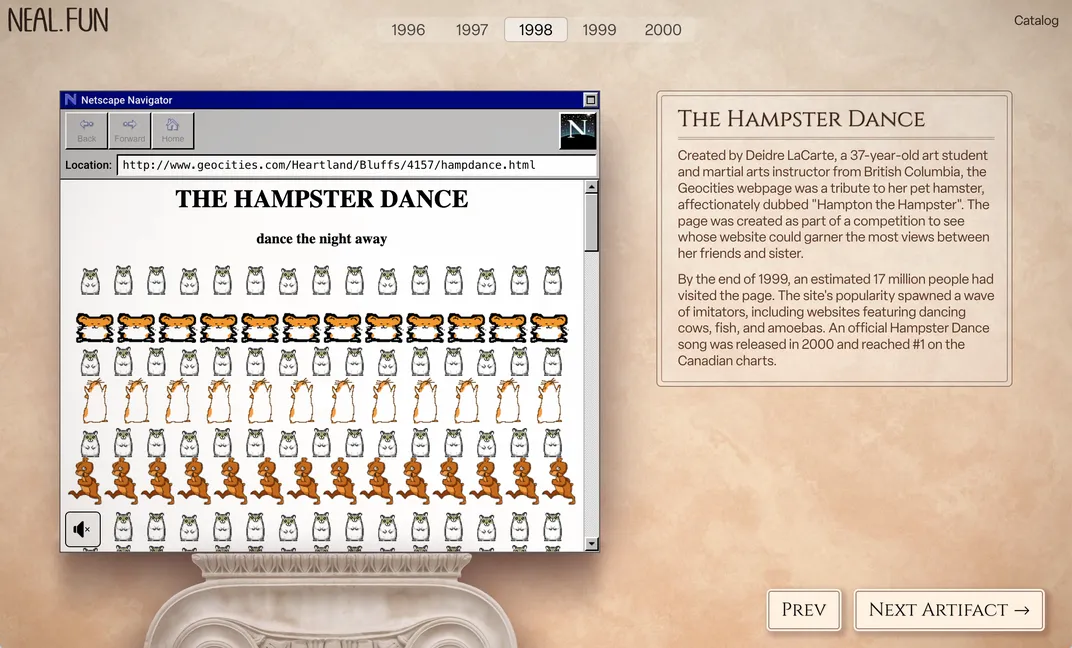This screenshot has width=1072, height=648.
Task: Click the Netscape title bar N icon
Action: click(70, 100)
